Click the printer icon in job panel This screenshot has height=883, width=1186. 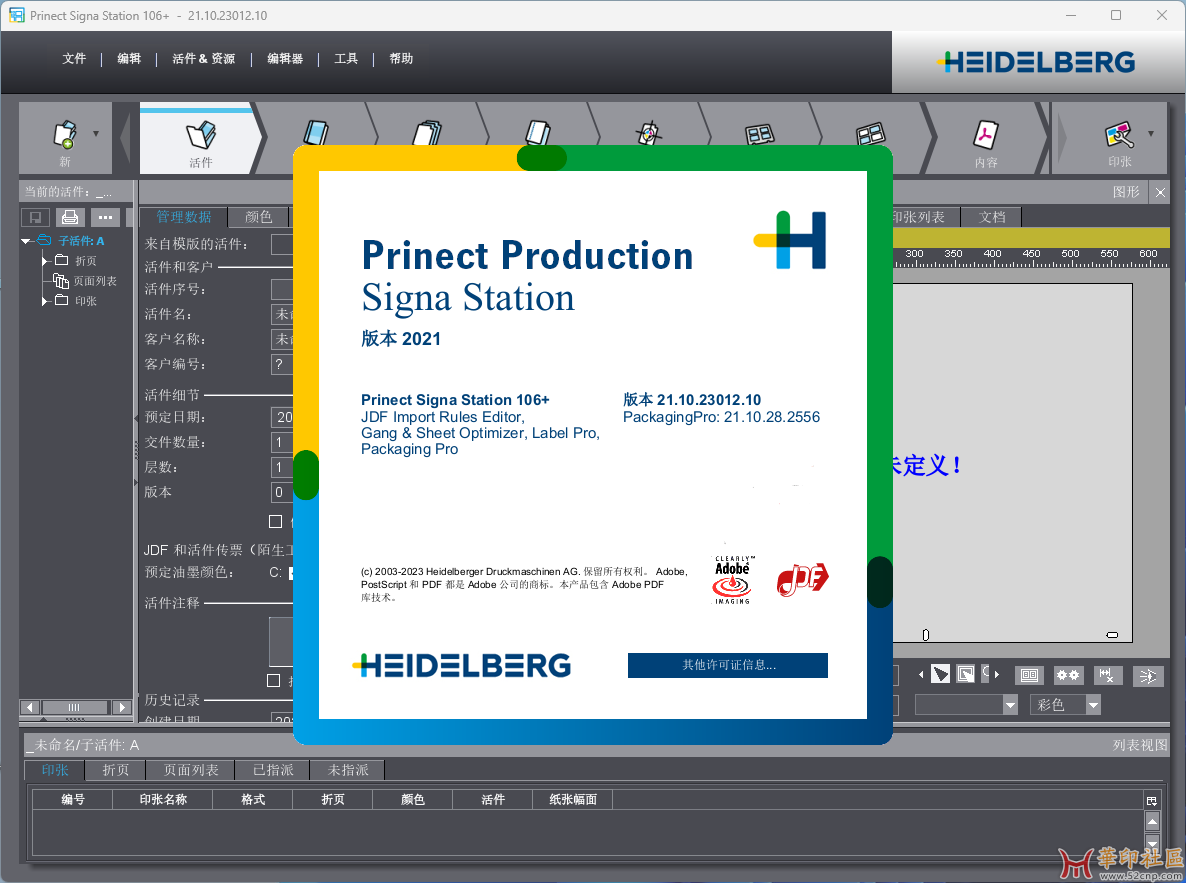(70, 218)
